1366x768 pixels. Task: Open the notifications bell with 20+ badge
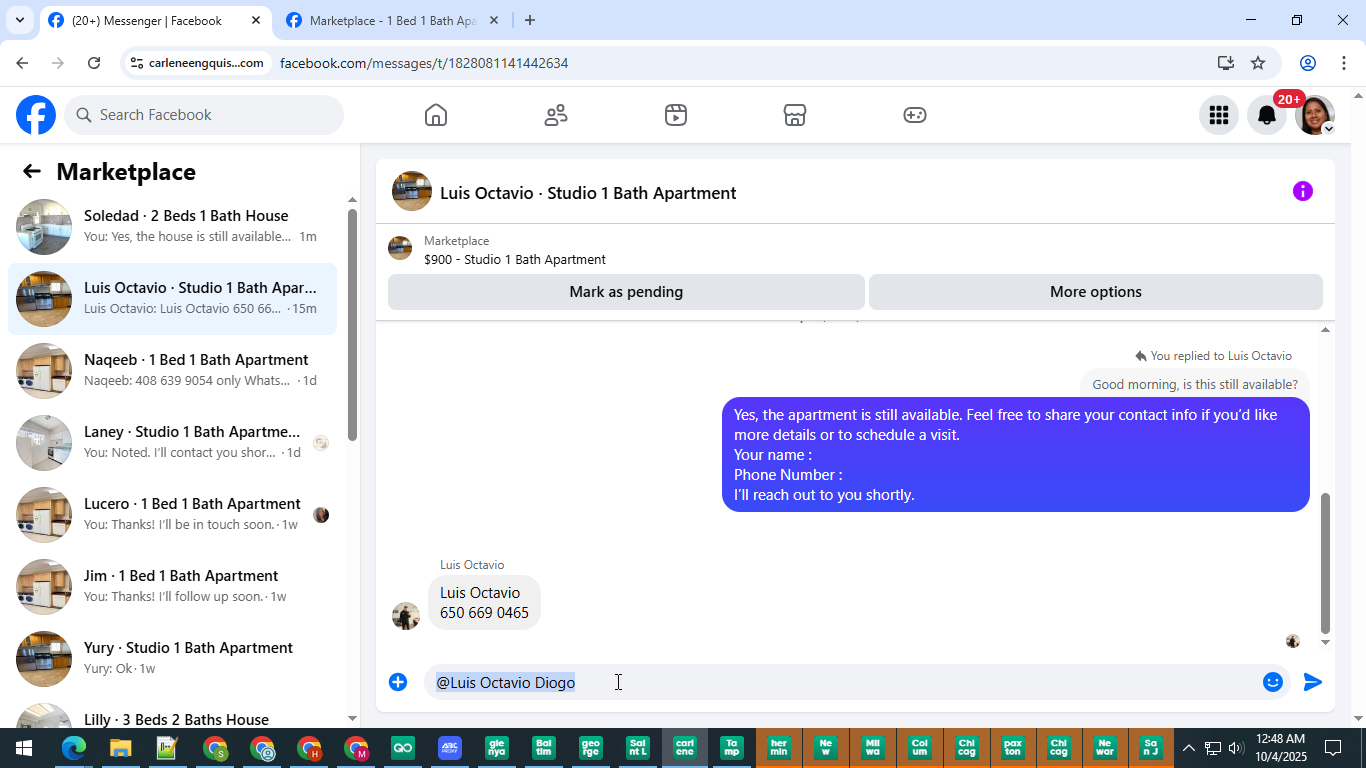(1267, 115)
